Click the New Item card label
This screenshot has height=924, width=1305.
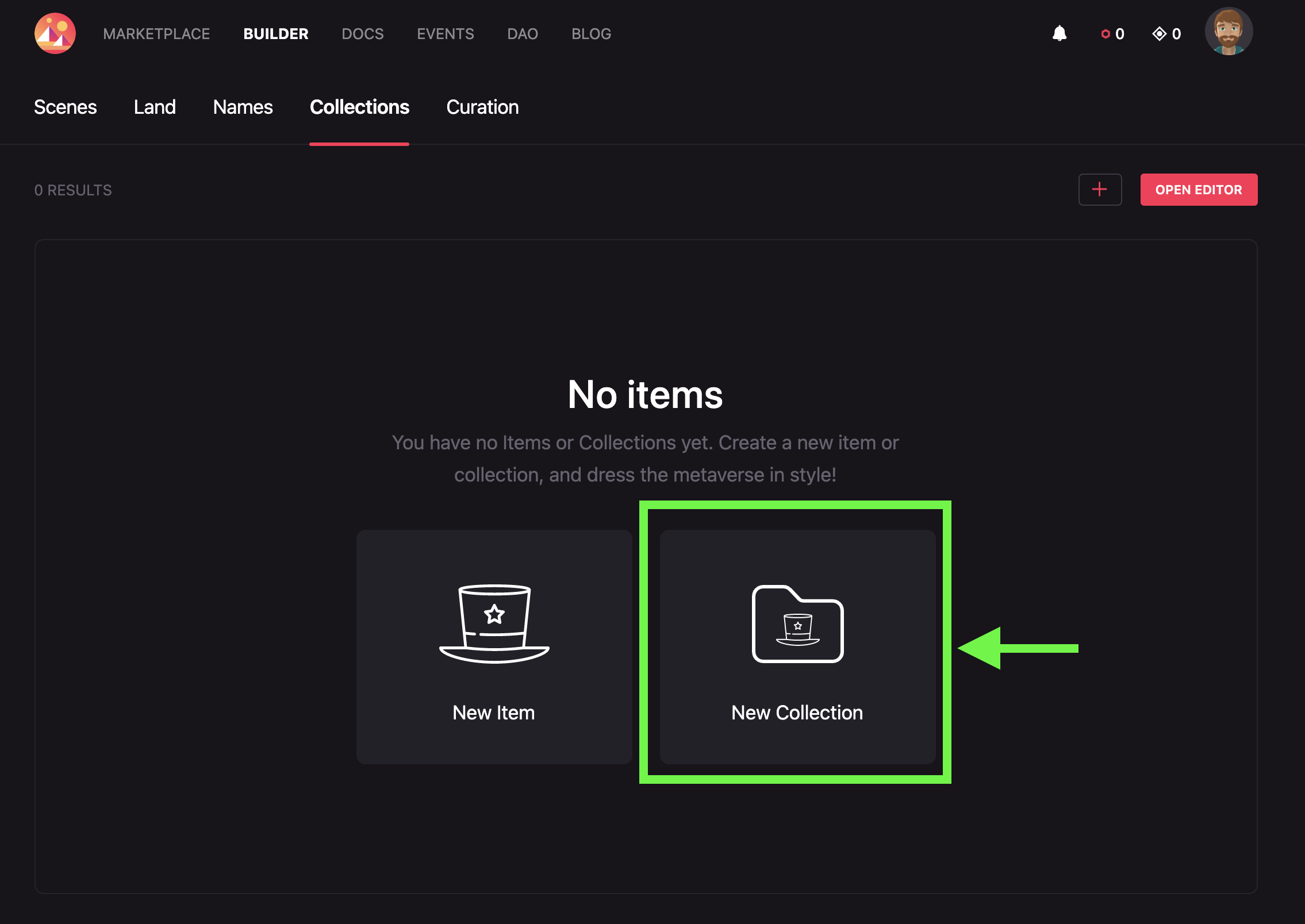point(494,713)
